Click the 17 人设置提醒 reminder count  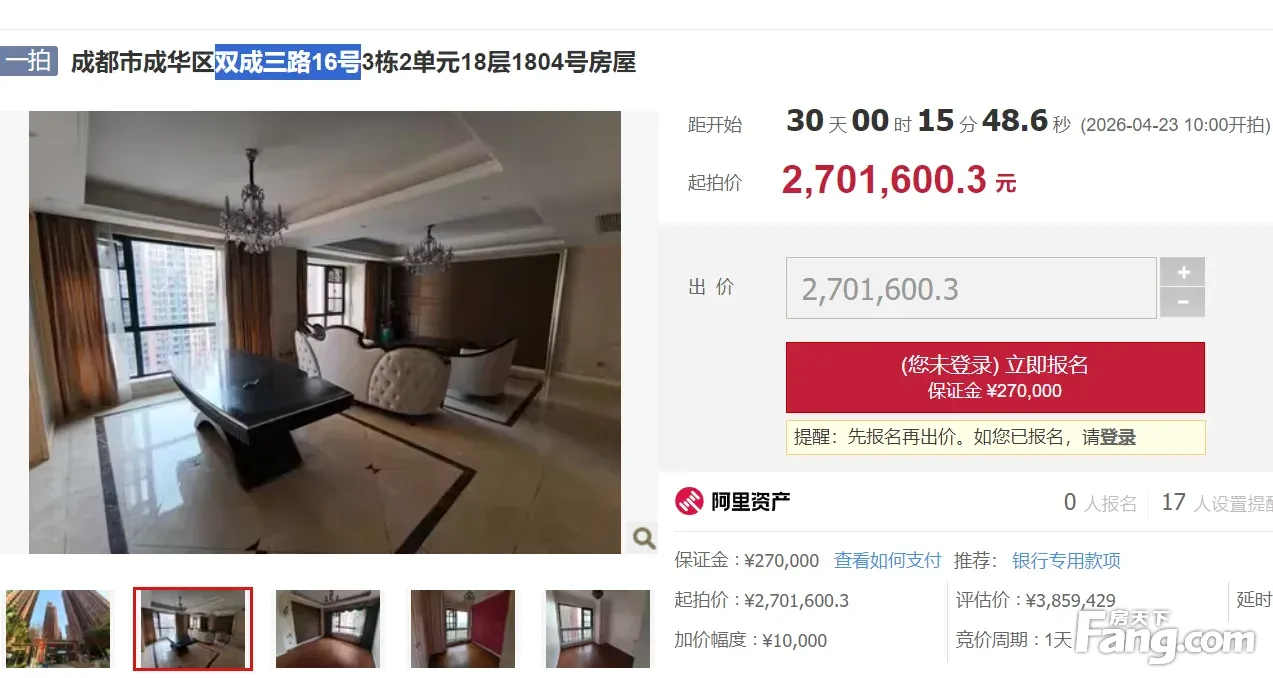click(1216, 503)
